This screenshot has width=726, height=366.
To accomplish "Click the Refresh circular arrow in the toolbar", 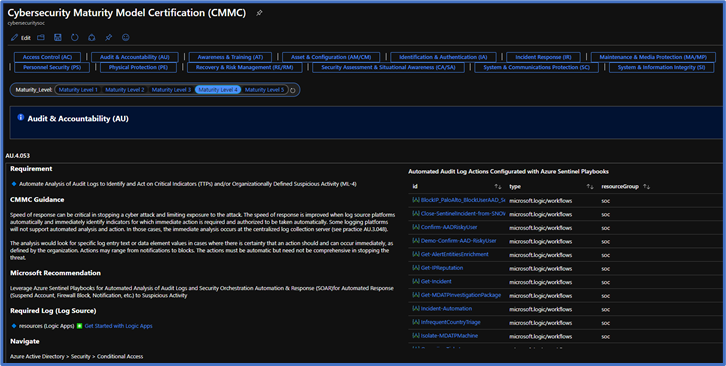I will [x=75, y=38].
